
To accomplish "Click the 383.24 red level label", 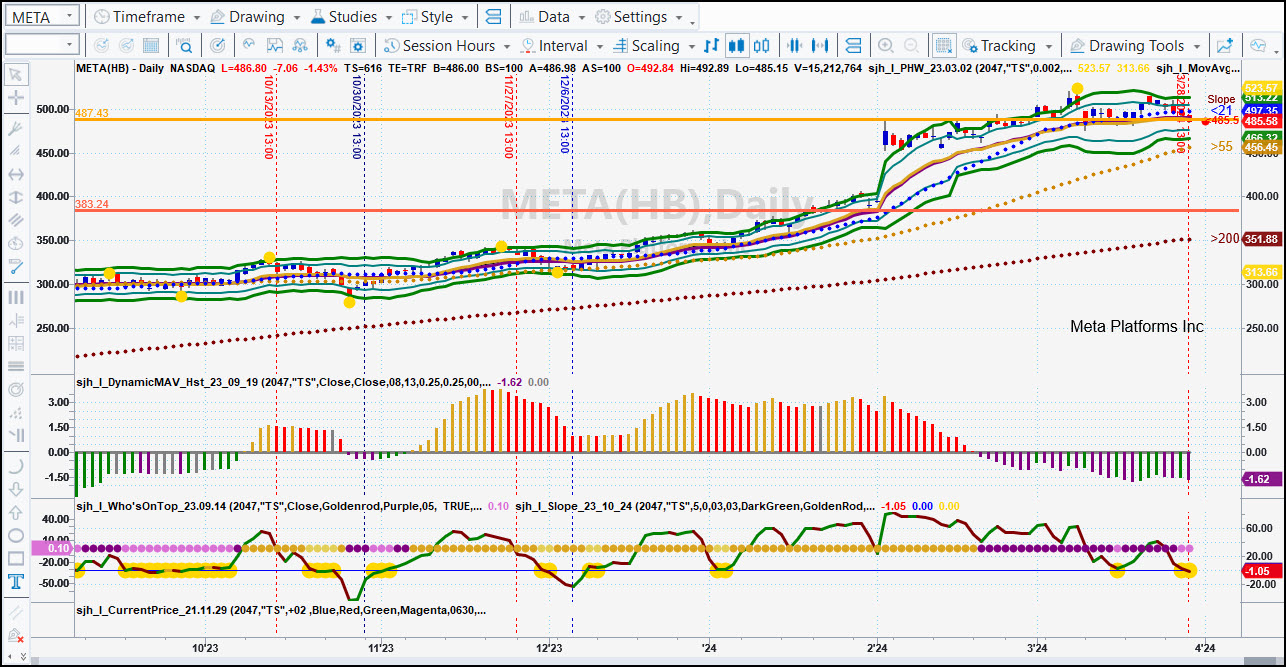I will (x=92, y=204).
